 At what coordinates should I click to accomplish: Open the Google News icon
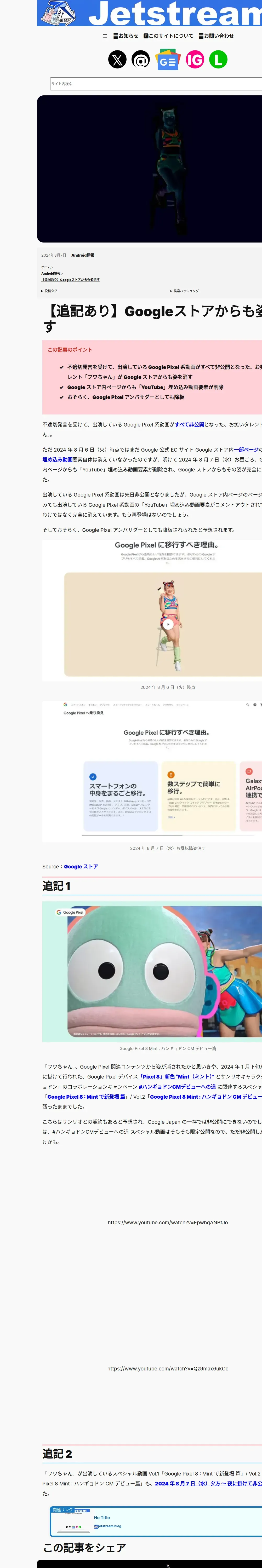coord(168,60)
